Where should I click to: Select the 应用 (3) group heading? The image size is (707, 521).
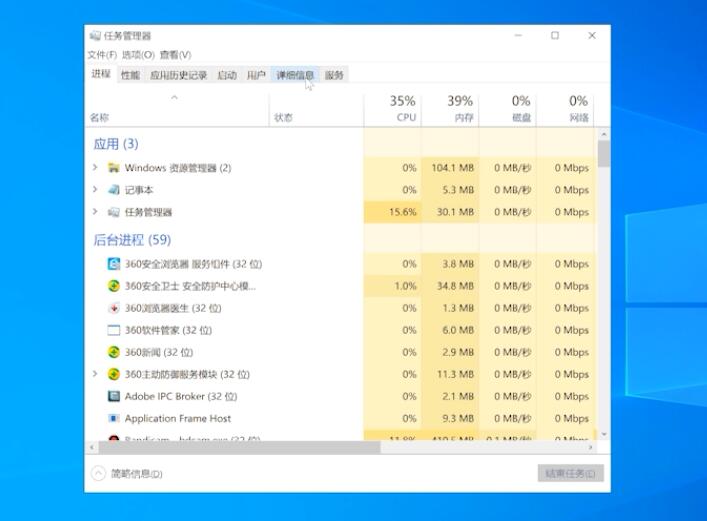[116, 144]
